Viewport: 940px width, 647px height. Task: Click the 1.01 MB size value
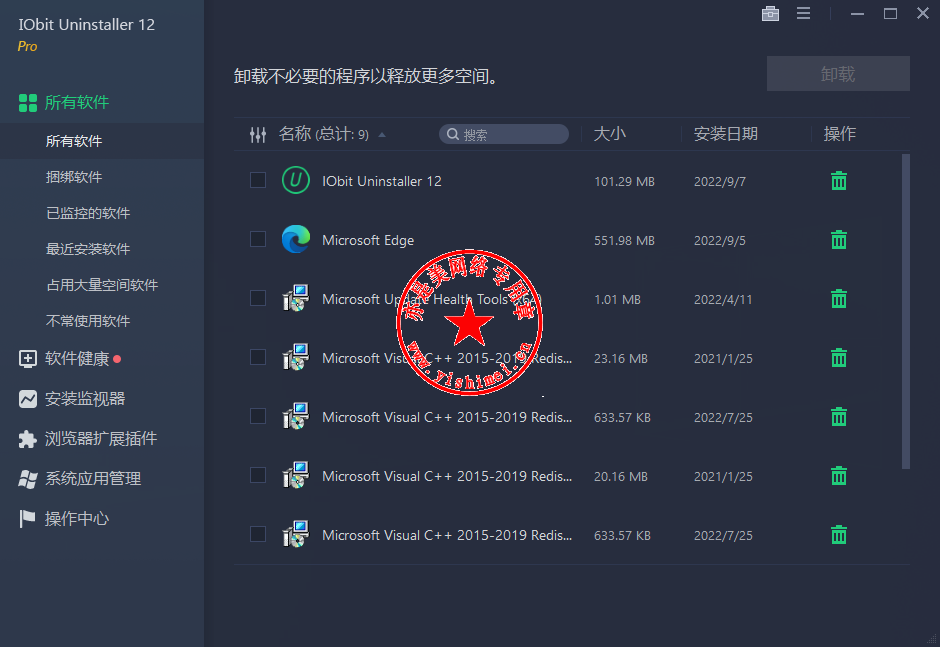(x=617, y=299)
